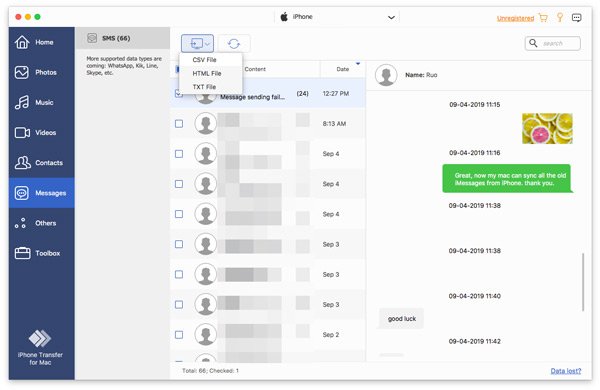Open the Contacts section icon

23,163
